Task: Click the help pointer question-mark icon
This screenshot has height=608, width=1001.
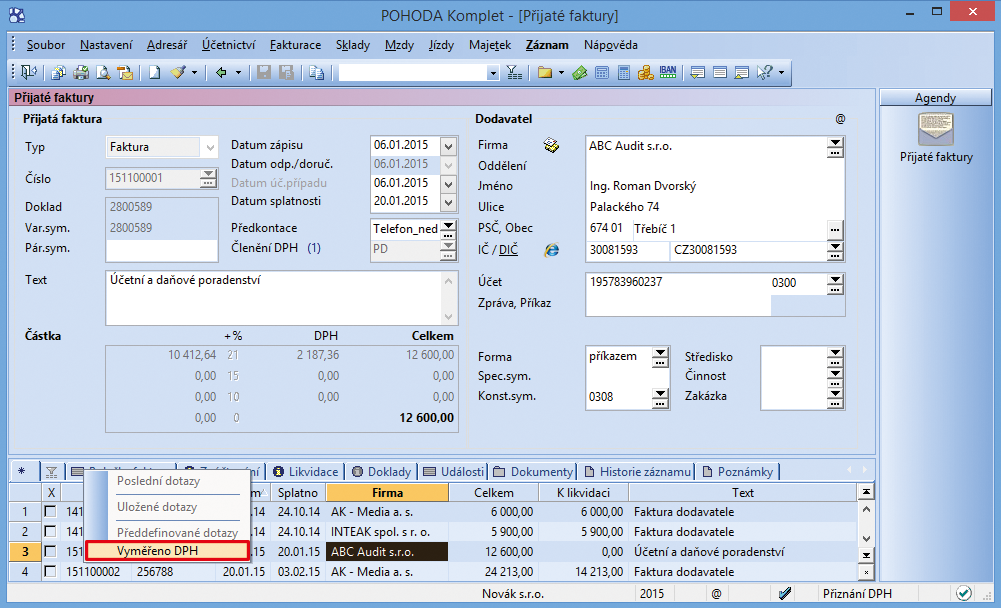Action: point(764,72)
